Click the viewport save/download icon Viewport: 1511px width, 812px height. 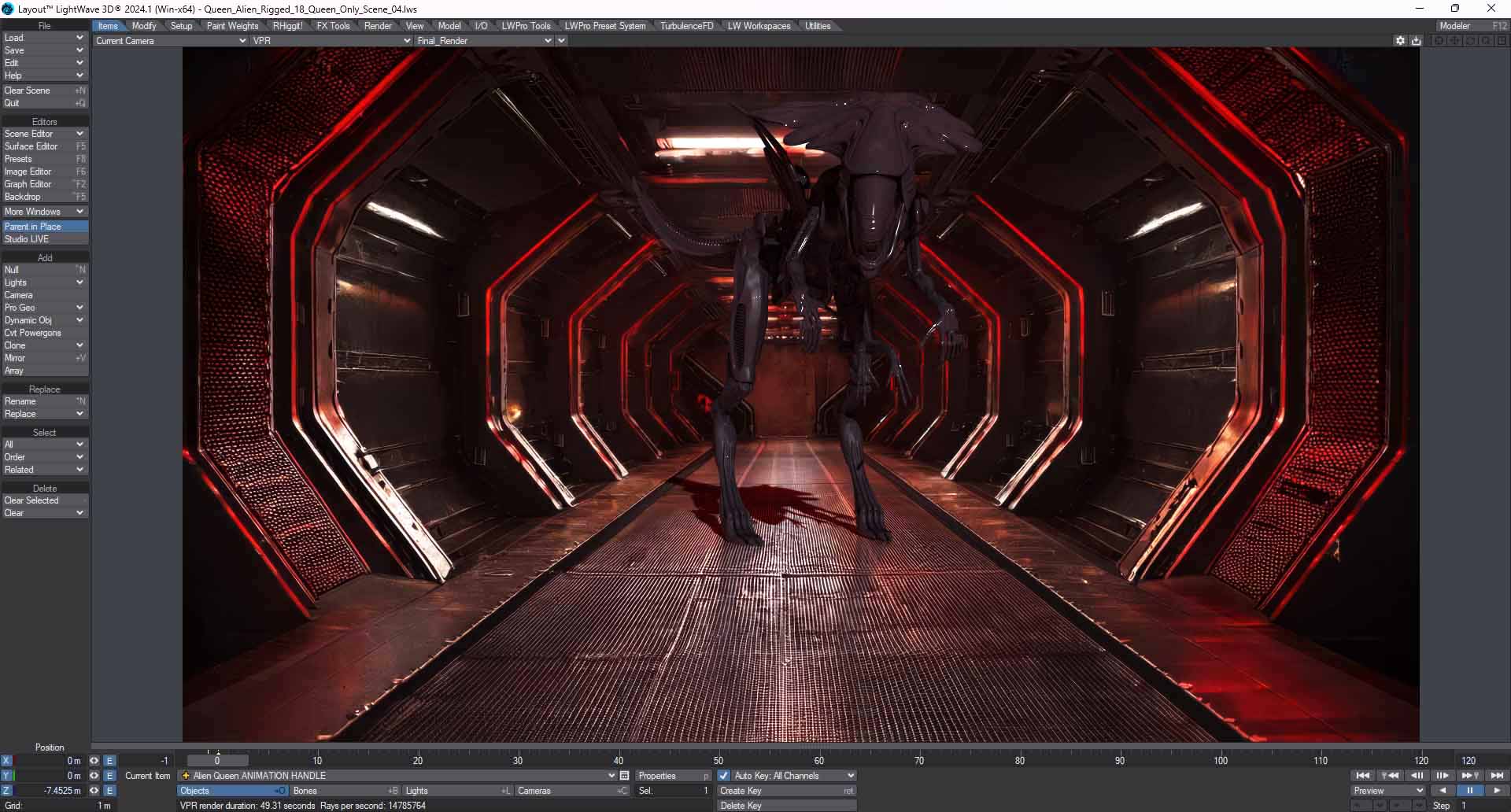point(1416,41)
